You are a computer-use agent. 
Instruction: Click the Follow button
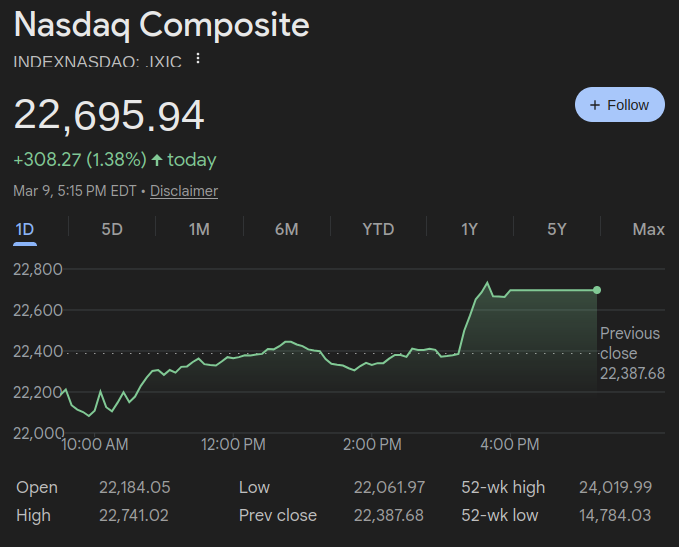pos(619,105)
